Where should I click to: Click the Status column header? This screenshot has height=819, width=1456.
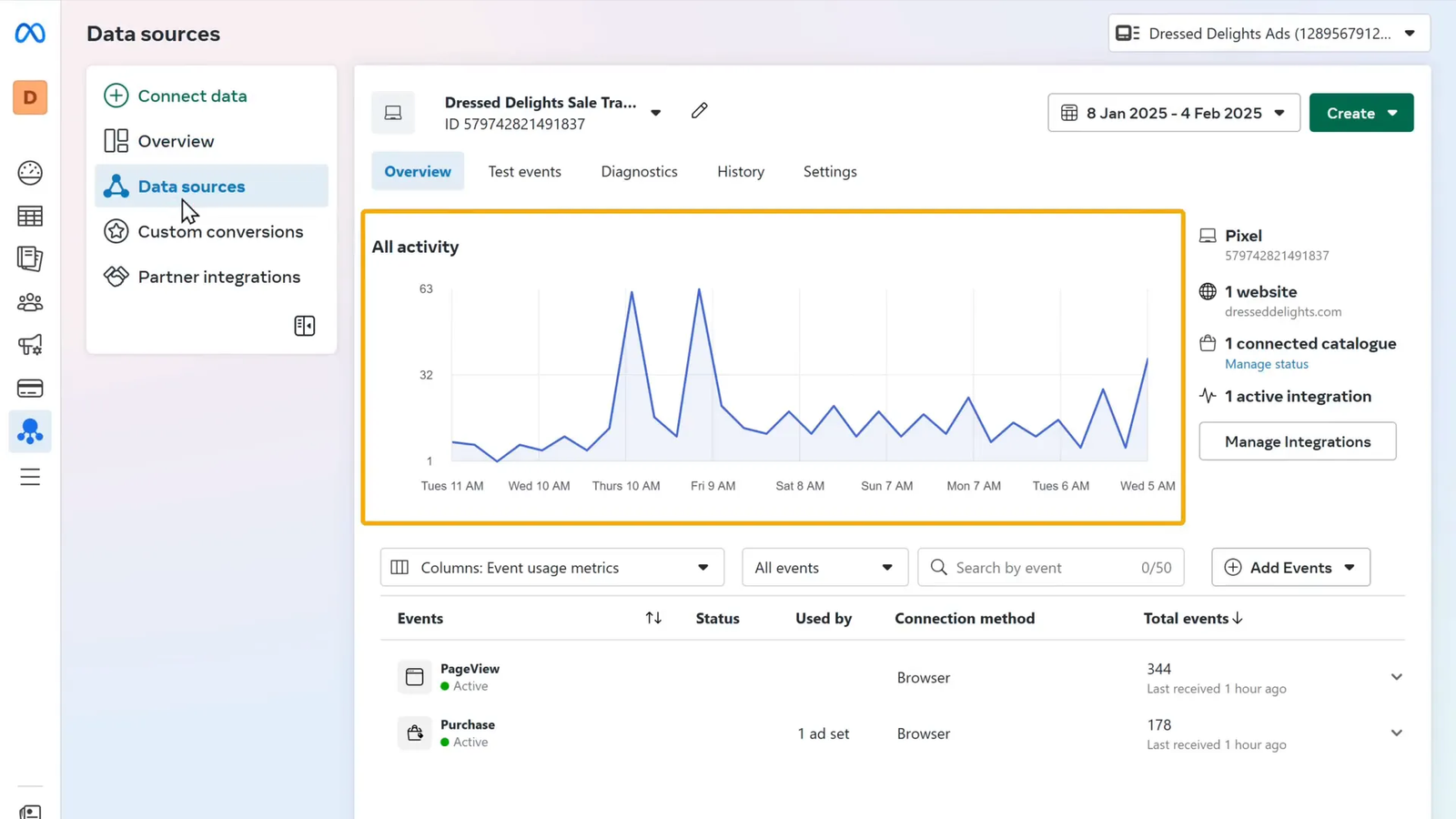pos(717,618)
